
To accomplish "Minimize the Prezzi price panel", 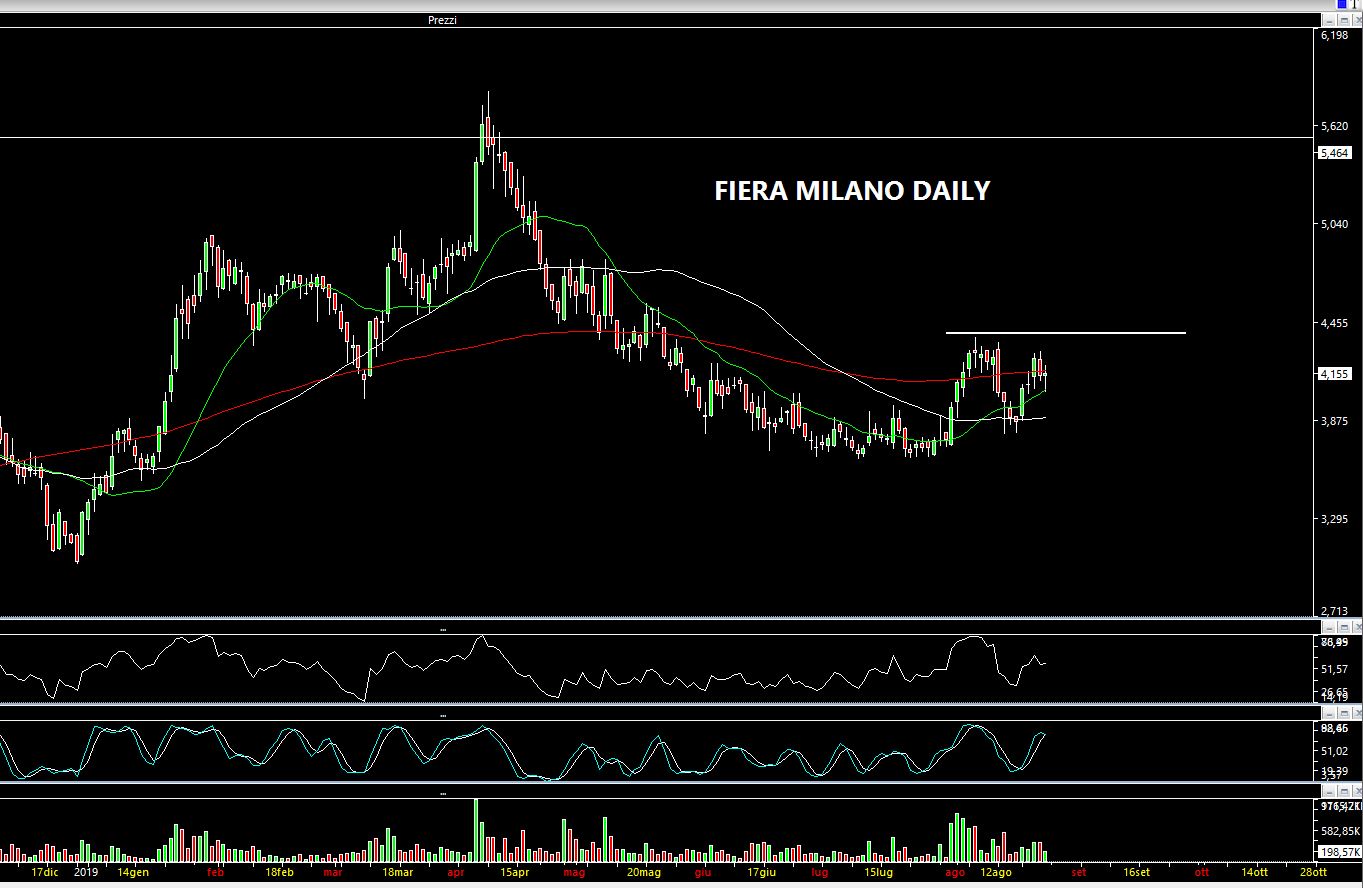I will [x=1329, y=20].
